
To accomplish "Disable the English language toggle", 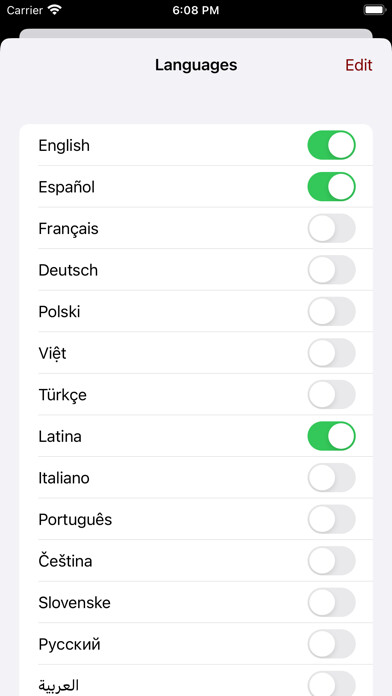I will [332, 145].
